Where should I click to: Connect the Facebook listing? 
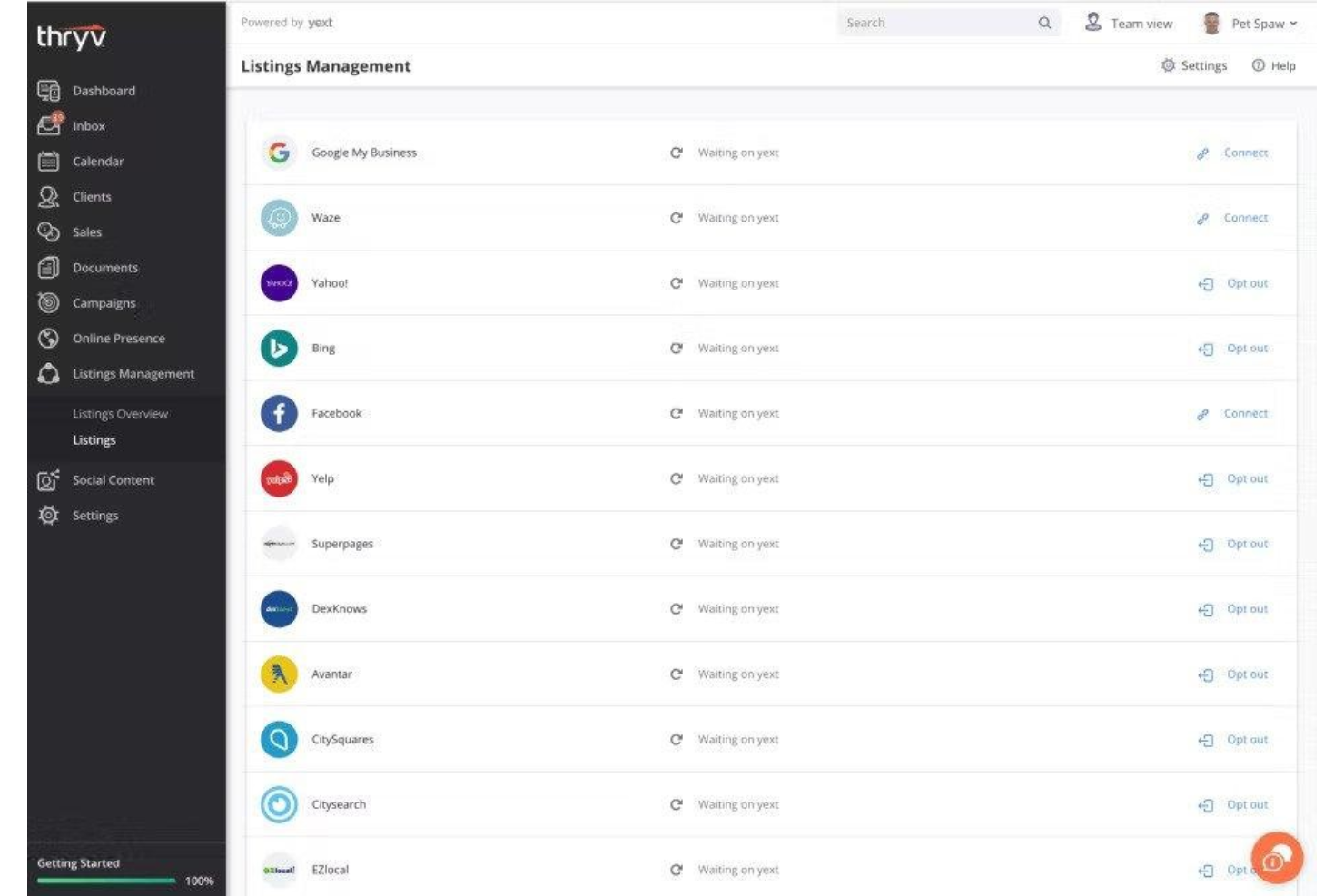(1232, 413)
